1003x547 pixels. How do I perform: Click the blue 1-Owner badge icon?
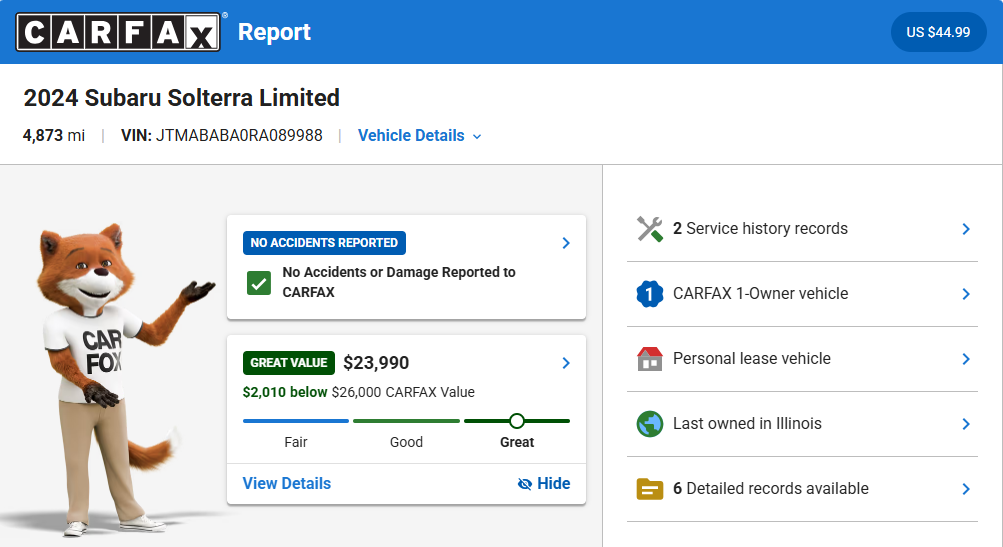click(650, 294)
